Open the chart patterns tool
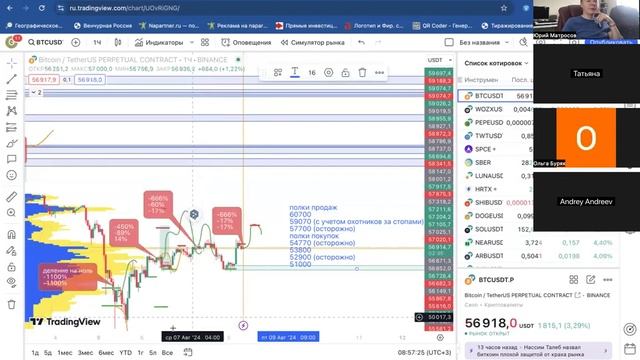This screenshot has width=640, height=360. coord(11,111)
